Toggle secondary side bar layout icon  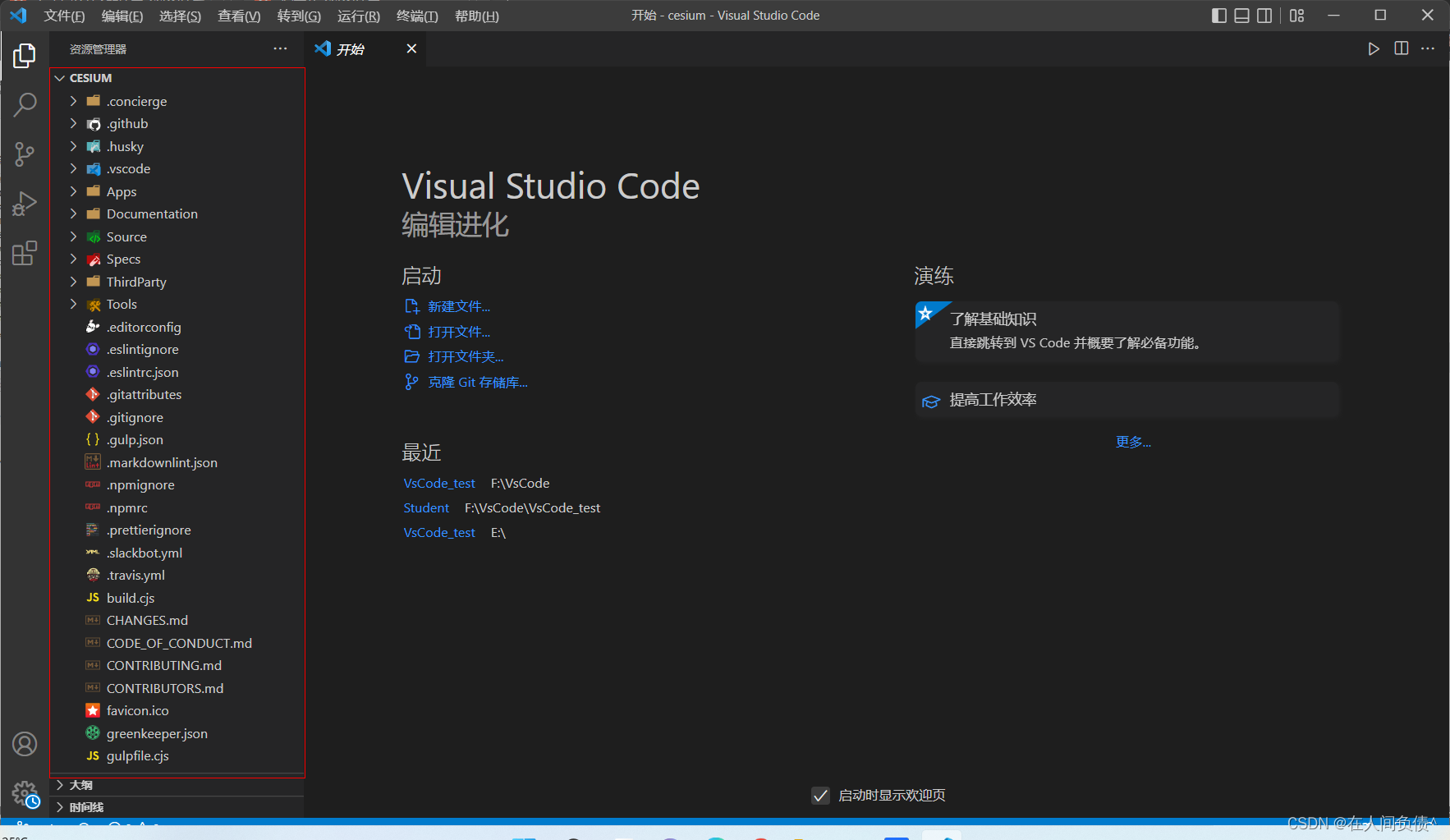click(x=1265, y=16)
